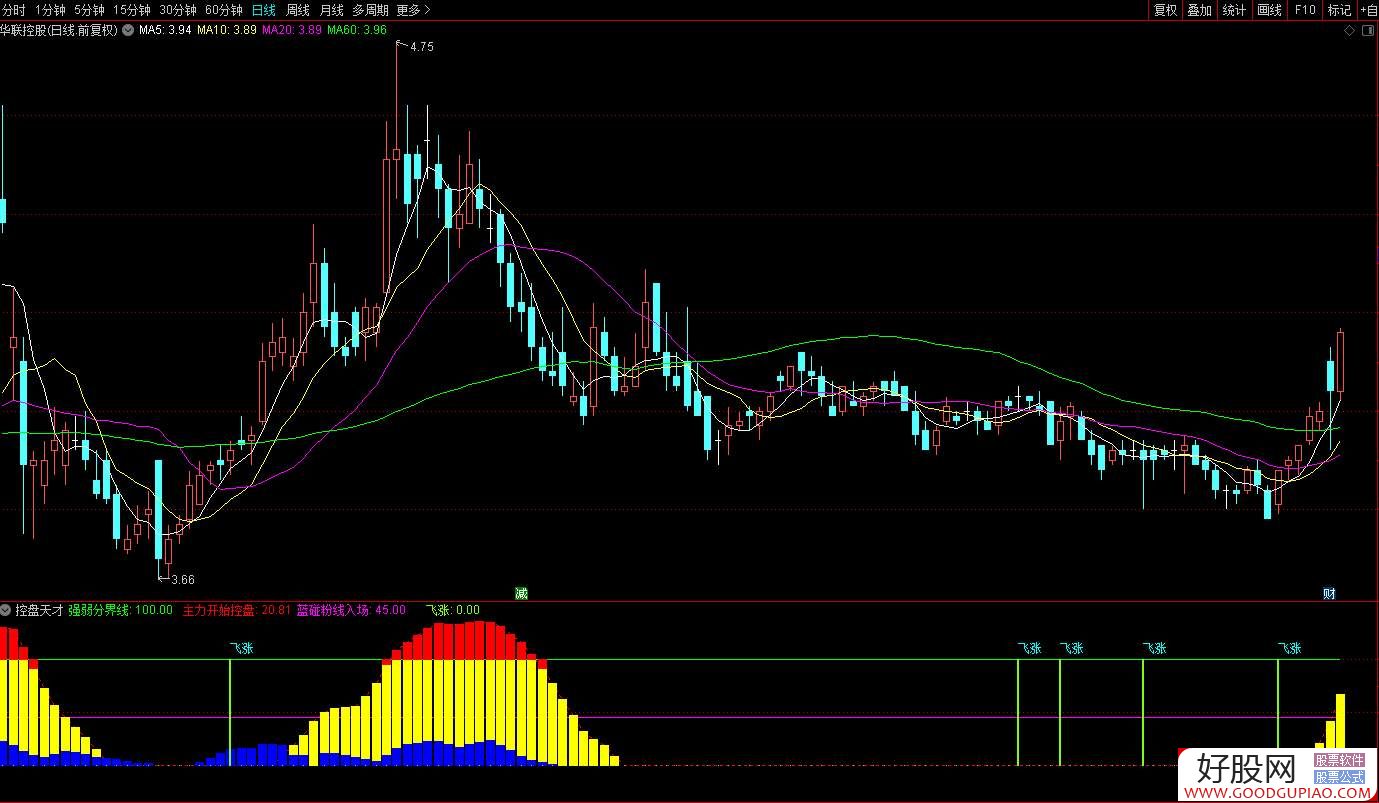Image resolution: width=1379 pixels, height=803 pixels.
Task: Toggle 叠加 overlay option
Action: (1199, 10)
